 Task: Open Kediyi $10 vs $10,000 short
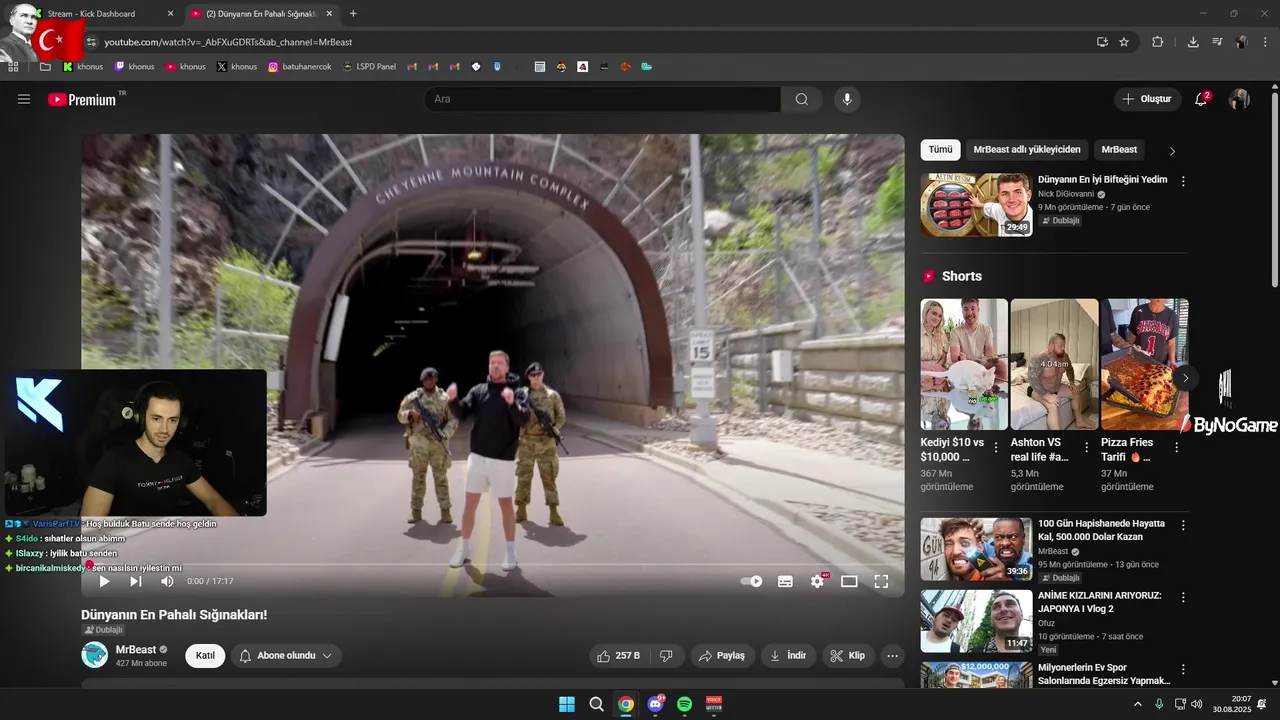pos(964,364)
